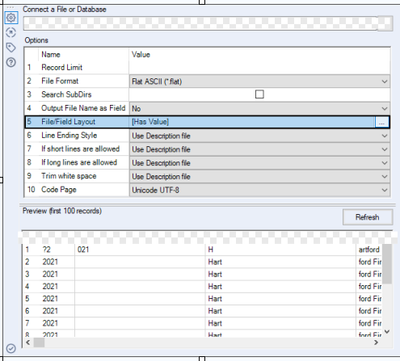Viewport: 400px width, 361px height.
Task: Click the preview scroll left arrow
Action: (28, 342)
